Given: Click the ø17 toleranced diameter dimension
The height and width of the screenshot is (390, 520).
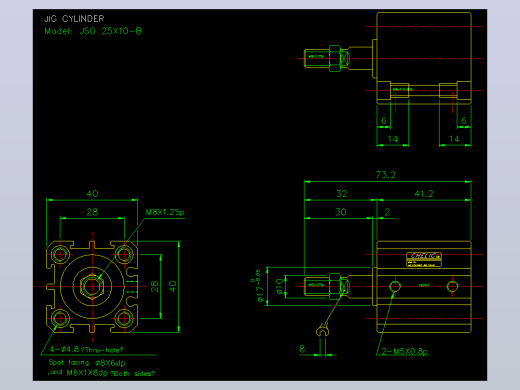Looking at the screenshot, I should point(259,286).
